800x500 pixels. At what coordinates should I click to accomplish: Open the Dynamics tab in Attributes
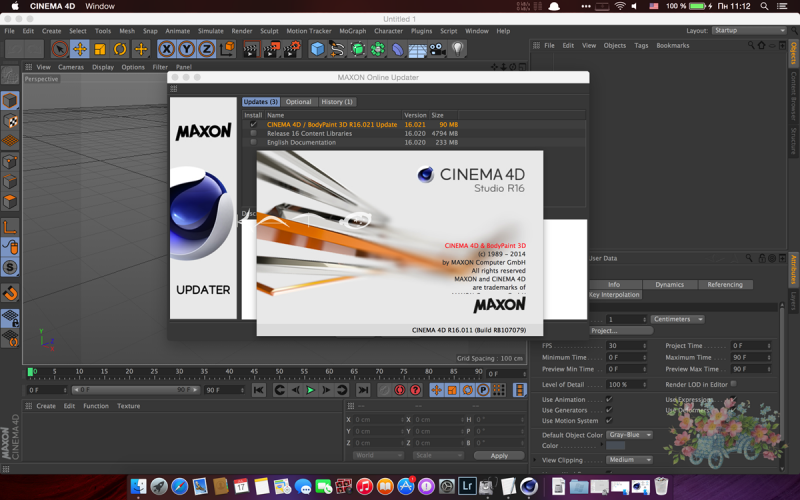click(x=669, y=284)
